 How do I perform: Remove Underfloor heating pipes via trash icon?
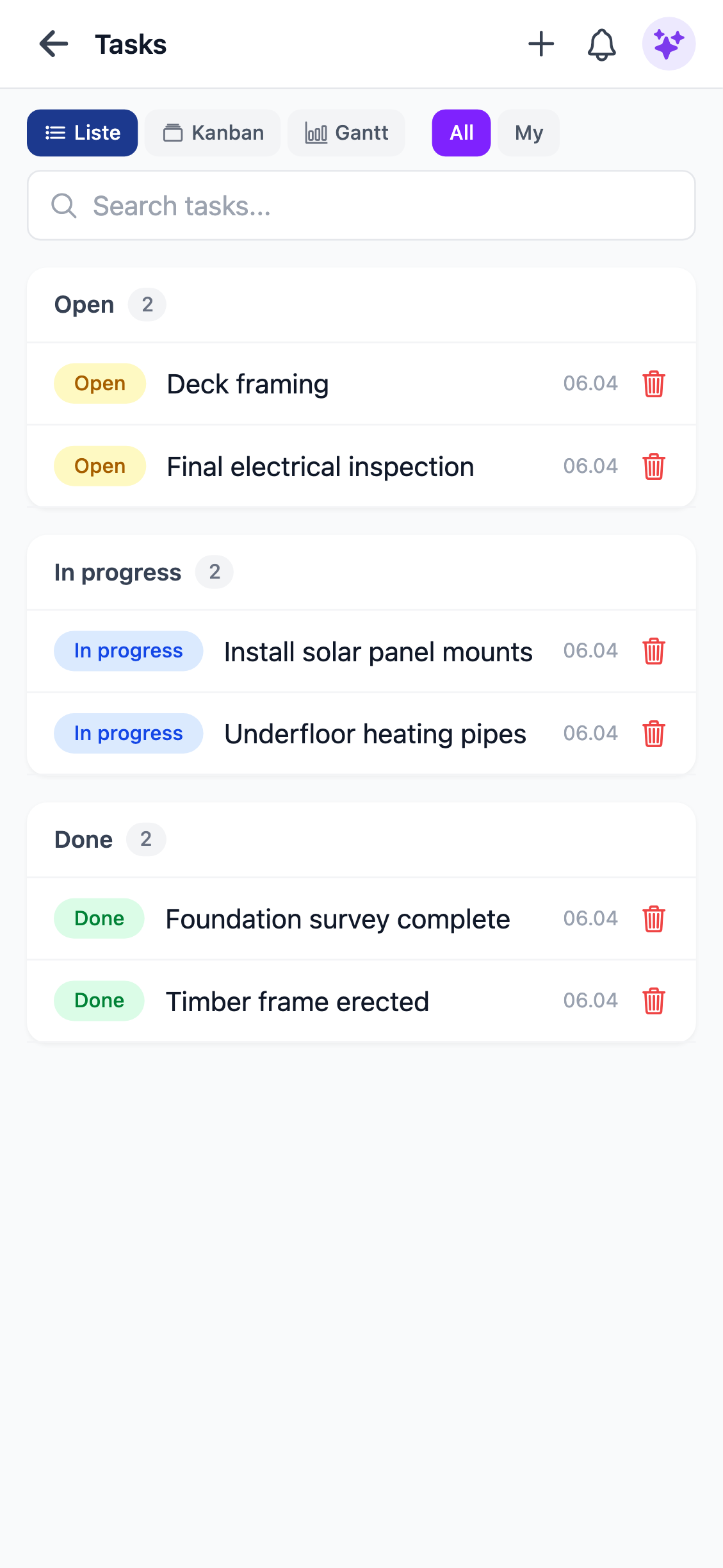pyautogui.click(x=653, y=734)
